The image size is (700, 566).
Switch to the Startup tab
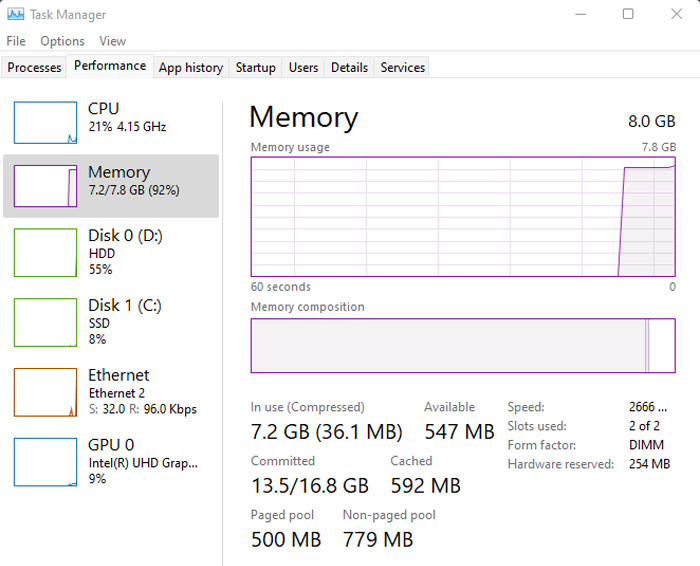pyautogui.click(x=255, y=67)
